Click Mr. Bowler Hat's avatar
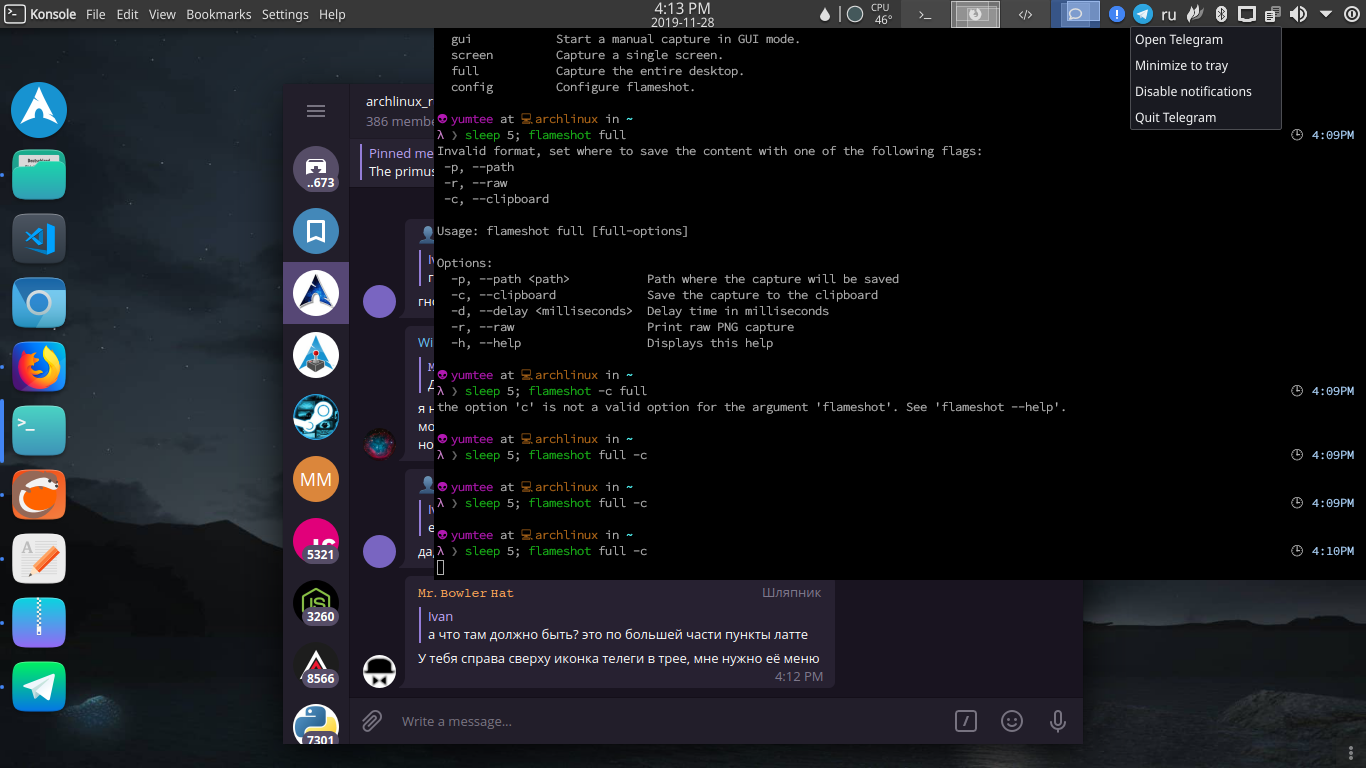 point(379,671)
